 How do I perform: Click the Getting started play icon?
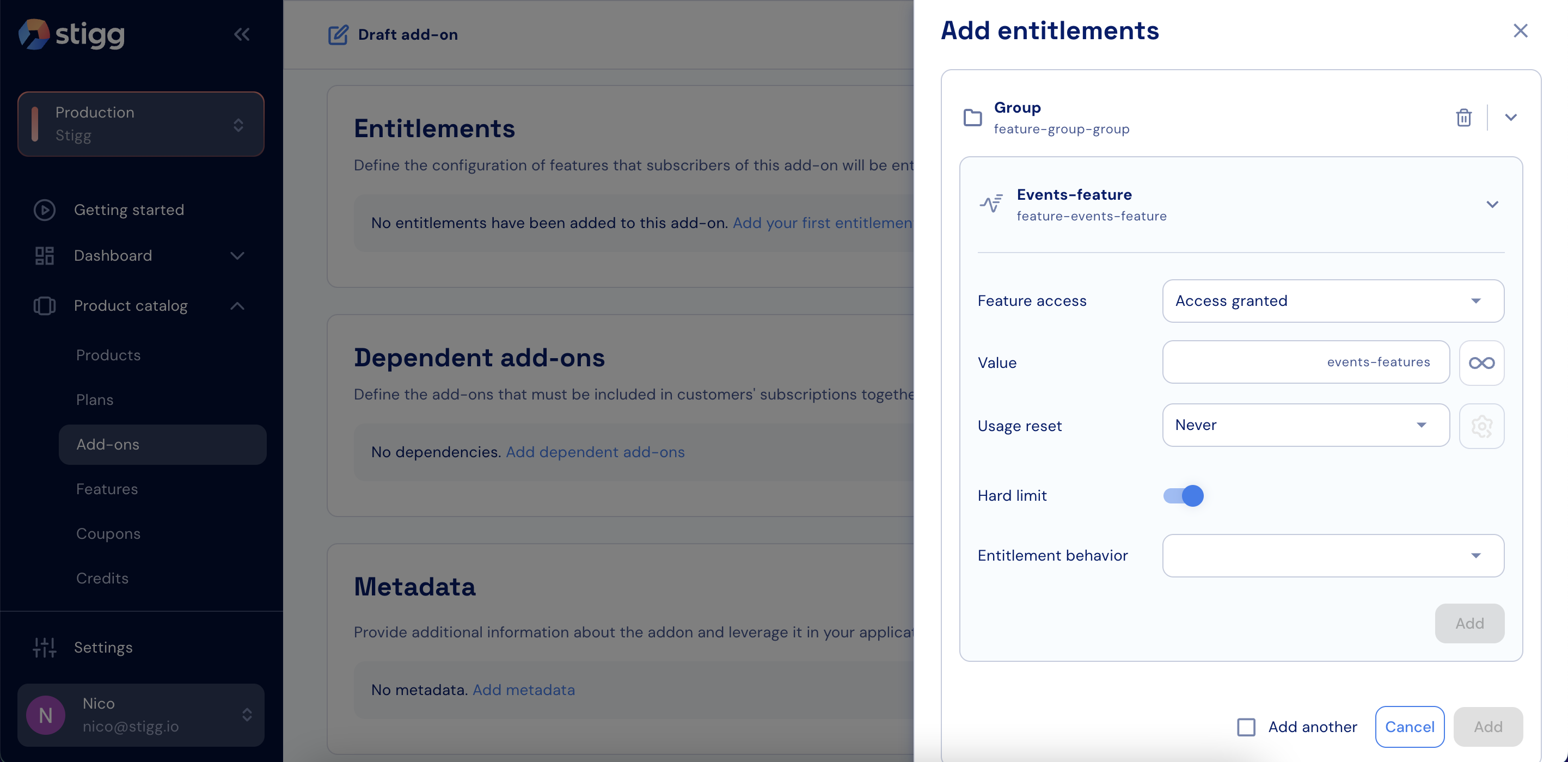[x=45, y=210]
